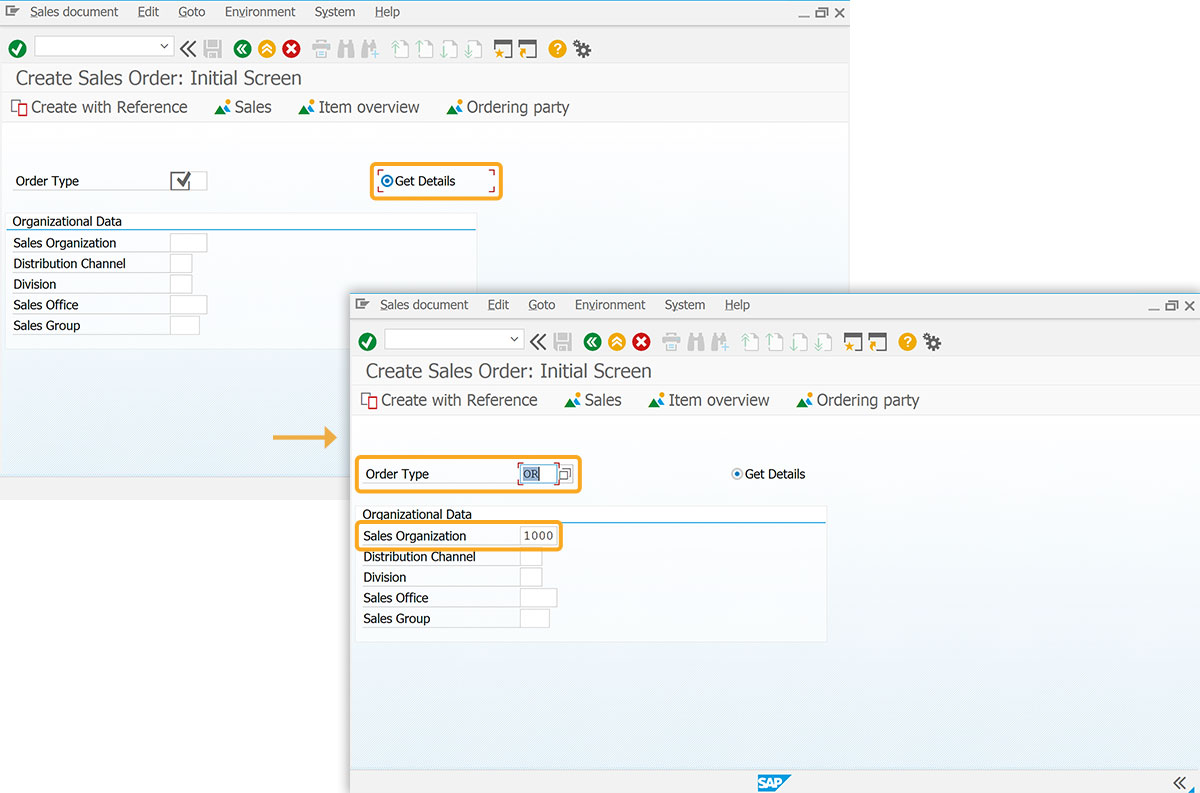Viewport: 1200px width, 793px height.
Task: Click the Print icon in front window
Action: 671,341
